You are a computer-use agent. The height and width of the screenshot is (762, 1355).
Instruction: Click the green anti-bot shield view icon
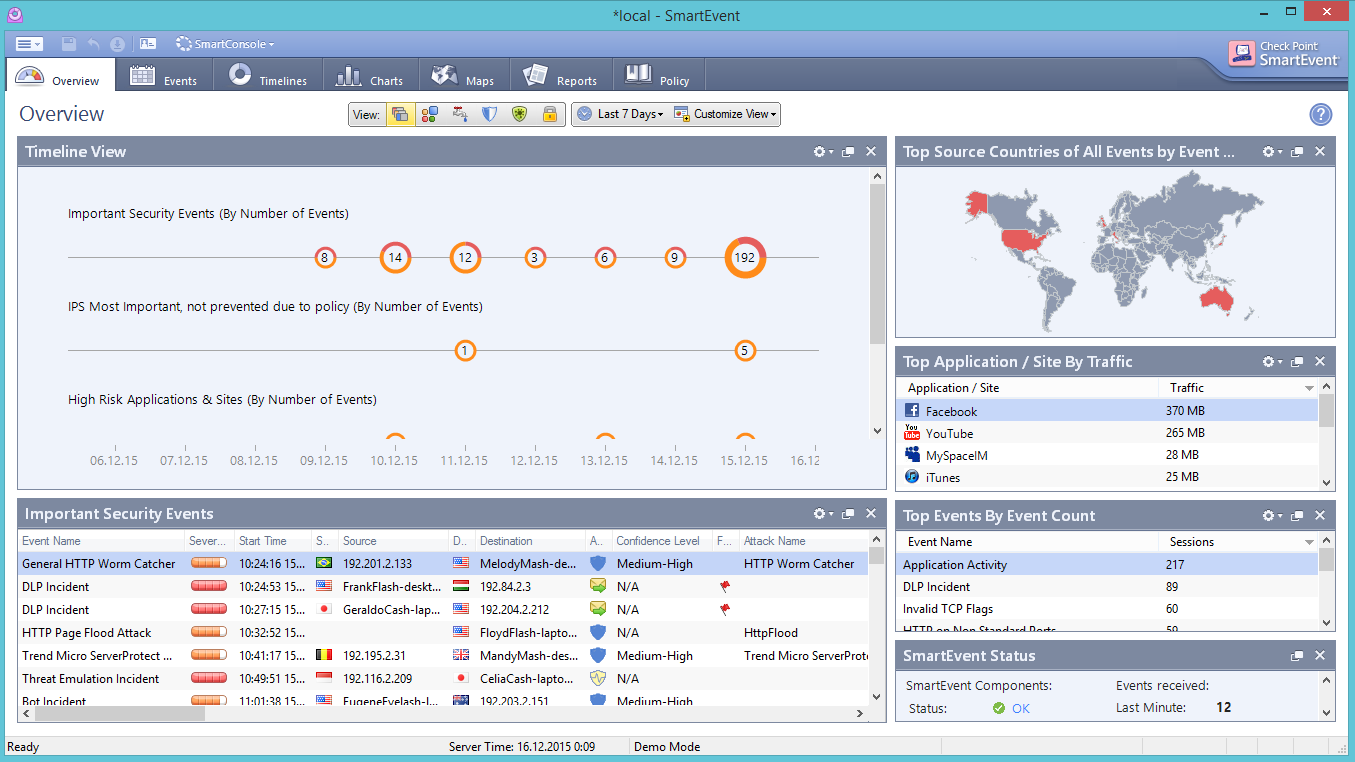coord(519,115)
